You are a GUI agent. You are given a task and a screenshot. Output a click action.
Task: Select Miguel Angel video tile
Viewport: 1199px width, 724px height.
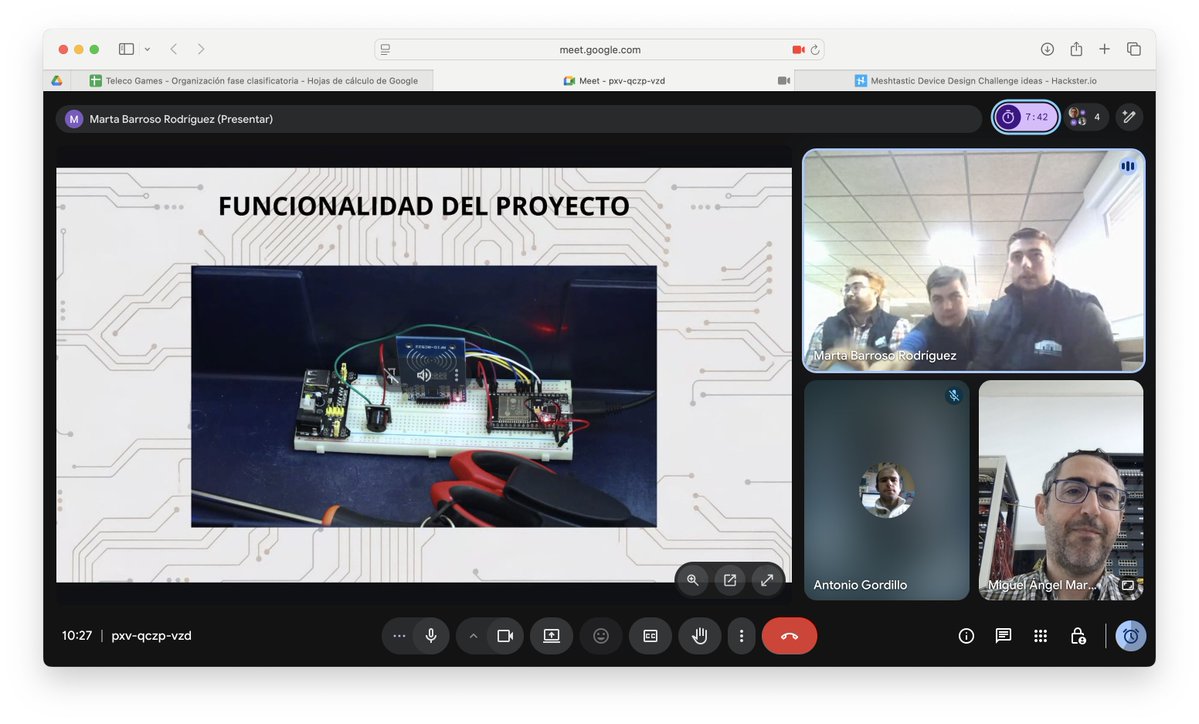(x=1061, y=490)
